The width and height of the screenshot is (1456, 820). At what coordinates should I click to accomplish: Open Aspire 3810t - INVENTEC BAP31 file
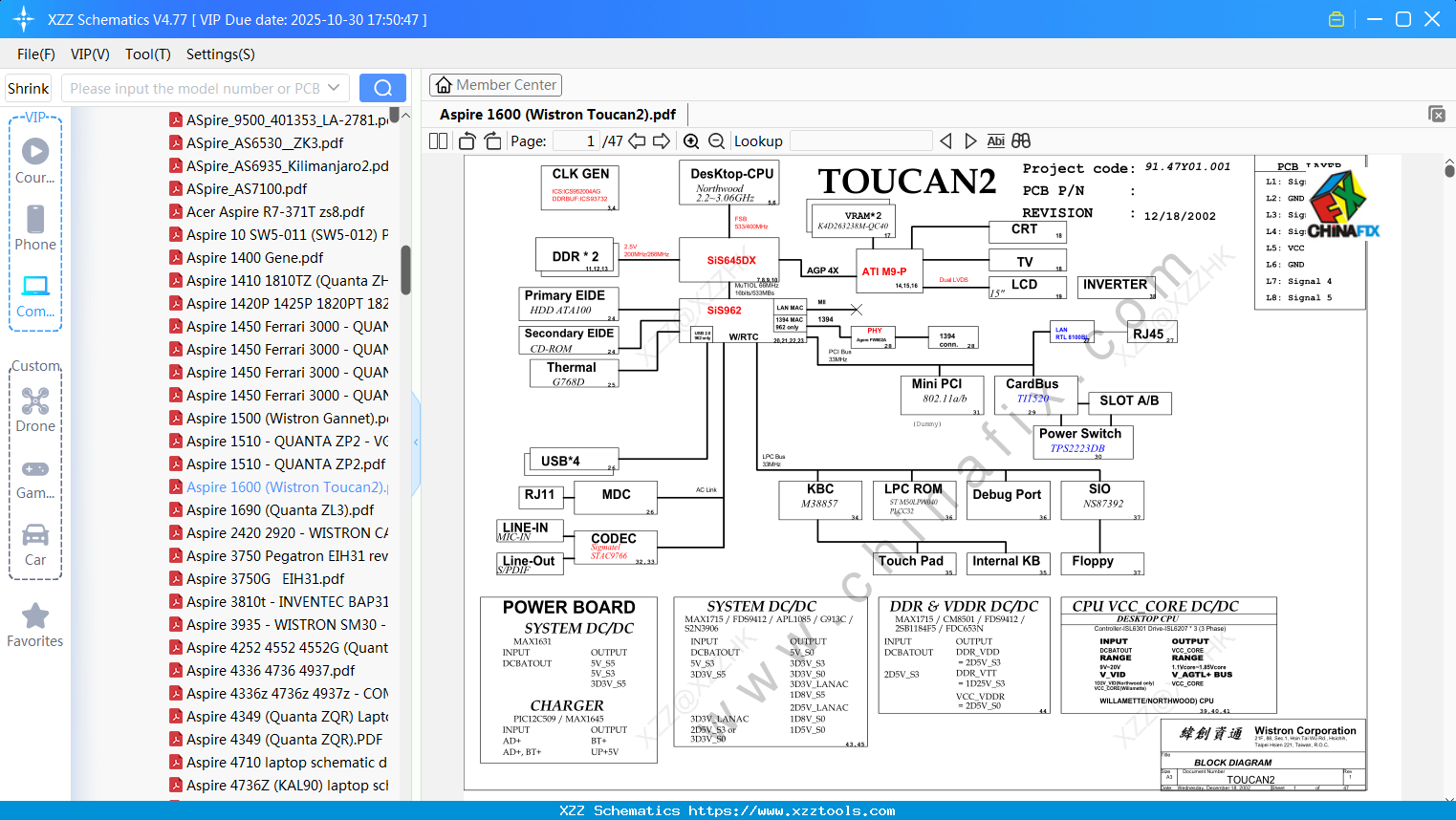(x=288, y=601)
